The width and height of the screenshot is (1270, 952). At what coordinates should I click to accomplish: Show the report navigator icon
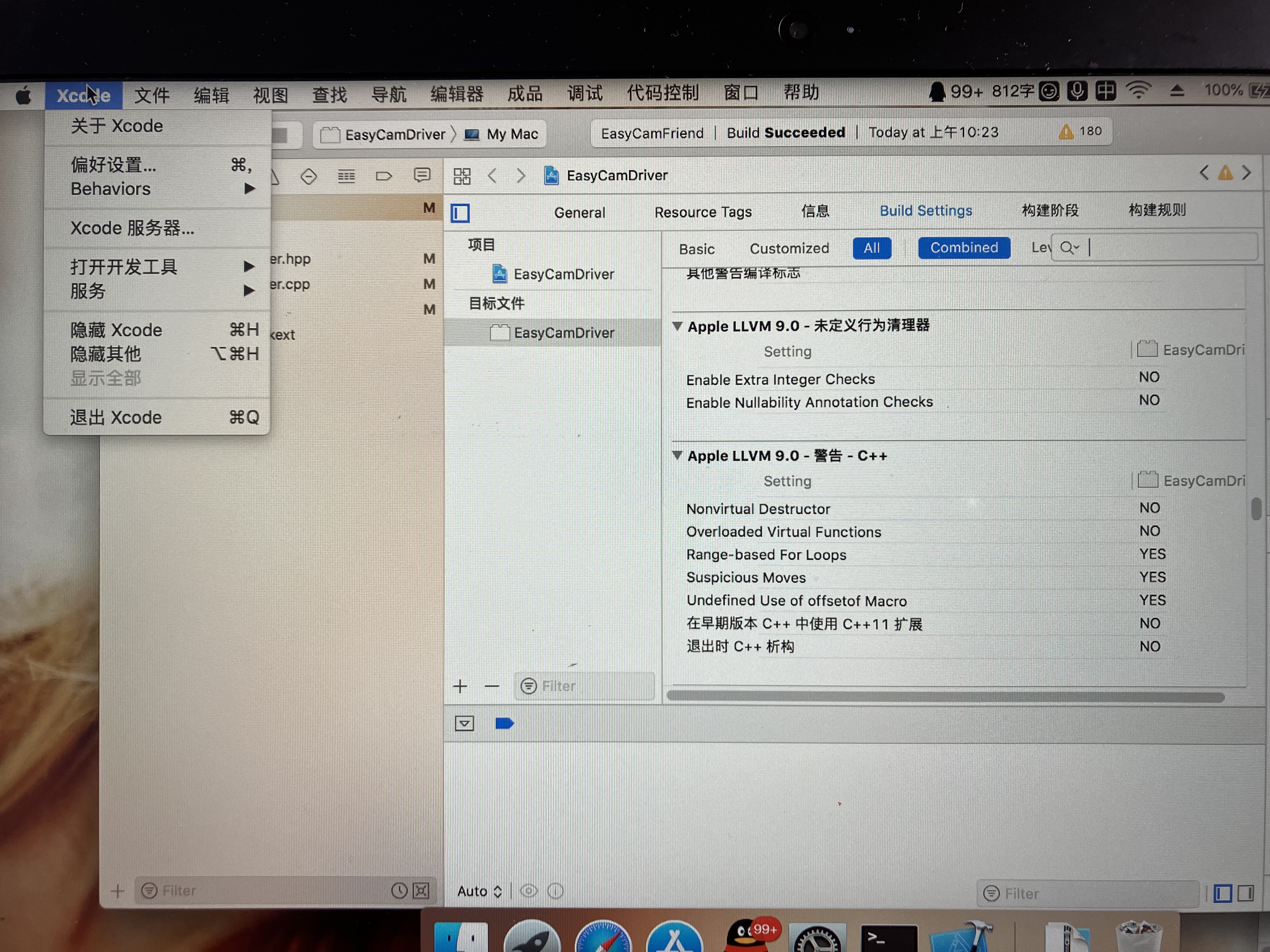[422, 176]
